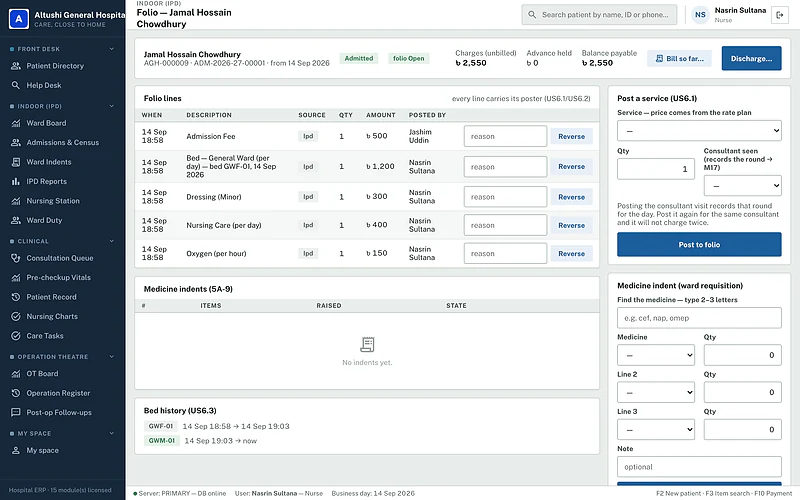Reverse the Nursing Care line
Viewport: 800px width, 500px height.
tap(571, 225)
